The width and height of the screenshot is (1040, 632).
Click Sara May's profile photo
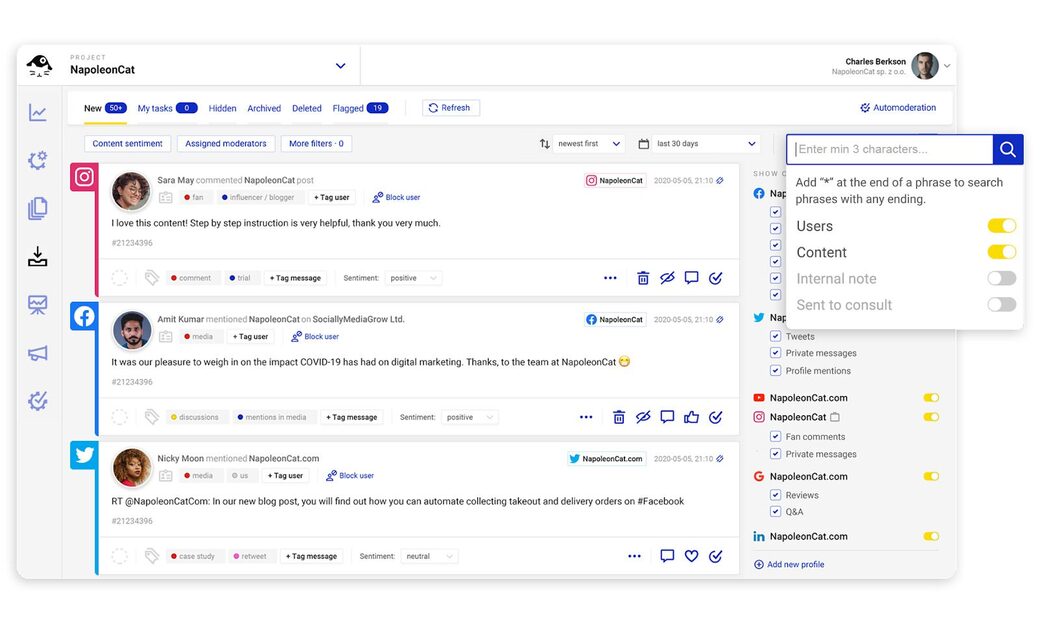pyautogui.click(x=131, y=191)
